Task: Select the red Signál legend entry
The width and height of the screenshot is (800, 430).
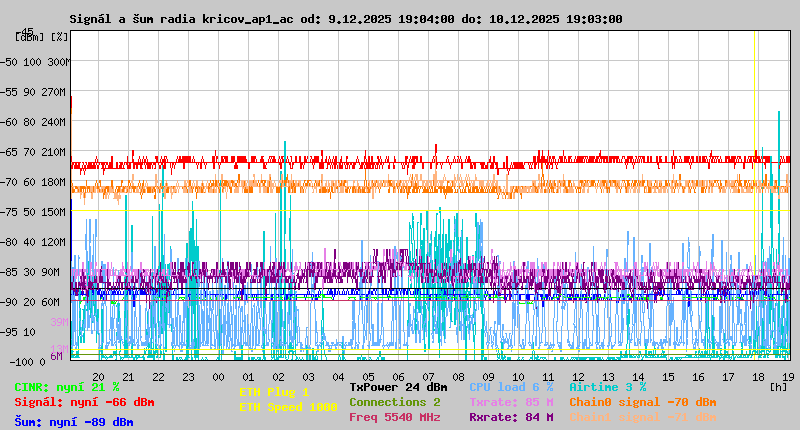Action: (x=84, y=402)
